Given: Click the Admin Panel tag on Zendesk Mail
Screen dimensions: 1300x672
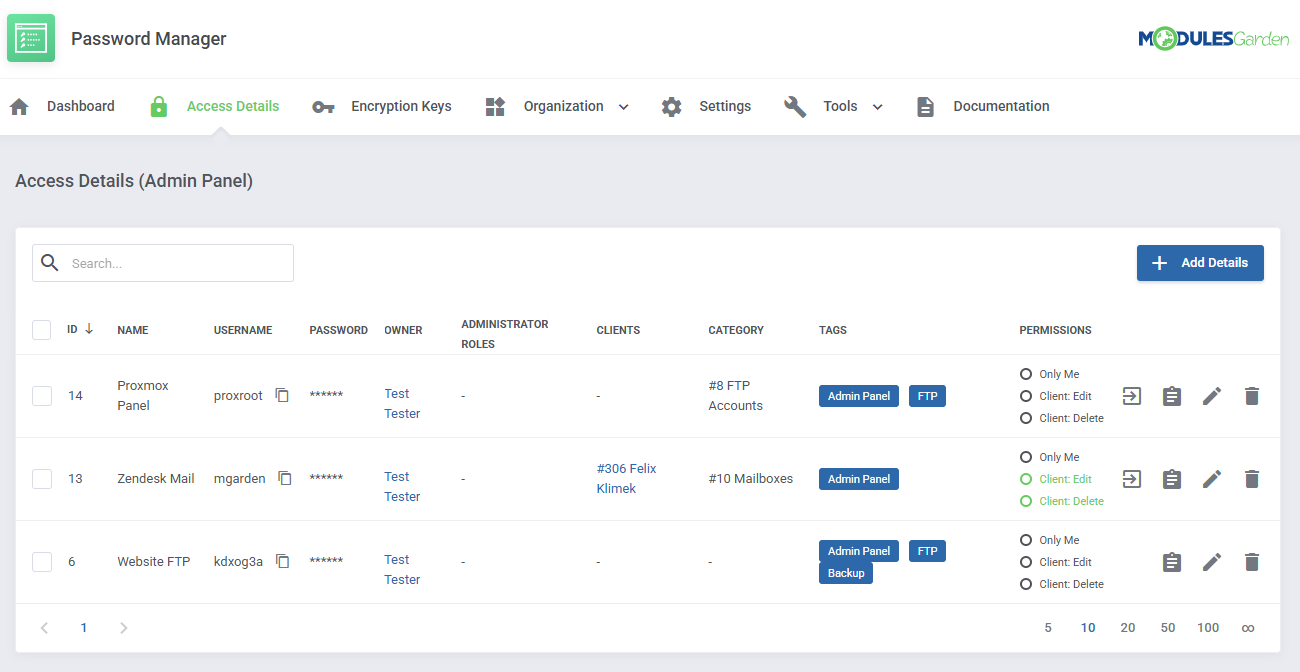Looking at the screenshot, I should pos(859,479).
